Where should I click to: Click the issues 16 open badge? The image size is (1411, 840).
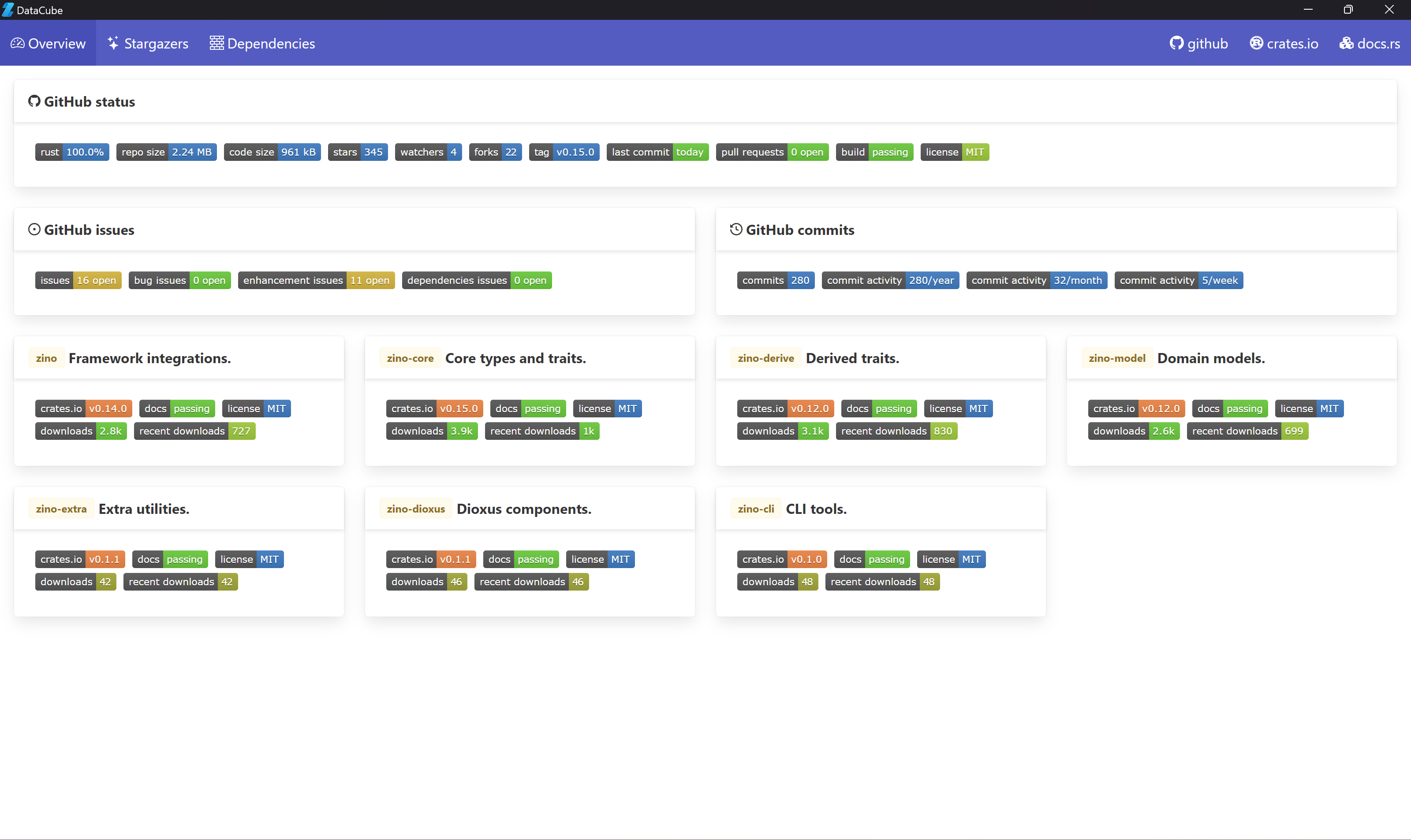[x=78, y=280]
